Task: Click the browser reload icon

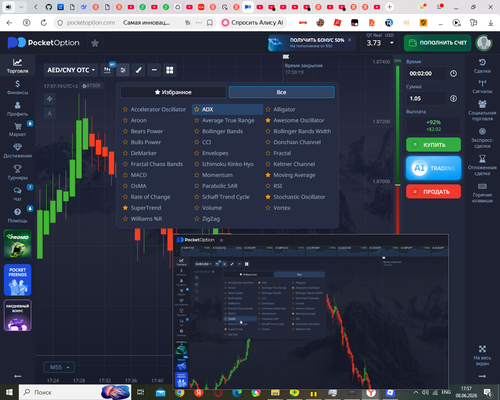Action: (44, 23)
